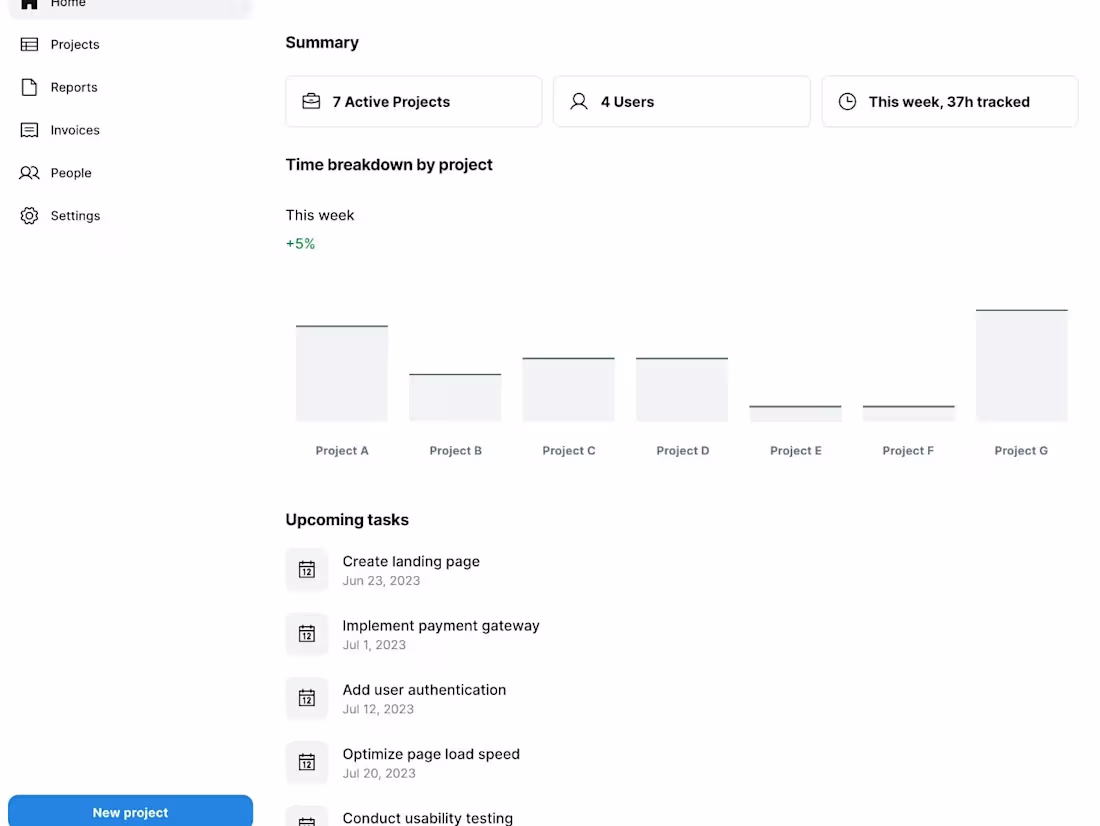Click the user icon beside 4 Users
The image size is (1100, 826).
point(577,101)
